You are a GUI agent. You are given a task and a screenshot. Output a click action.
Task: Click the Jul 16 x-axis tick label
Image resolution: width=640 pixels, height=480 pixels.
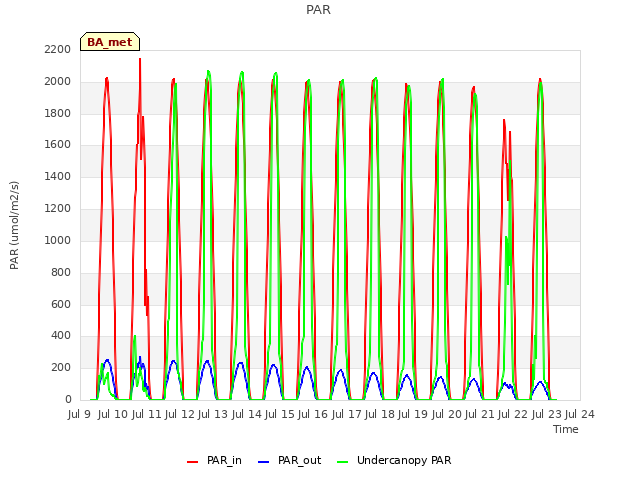312,414
